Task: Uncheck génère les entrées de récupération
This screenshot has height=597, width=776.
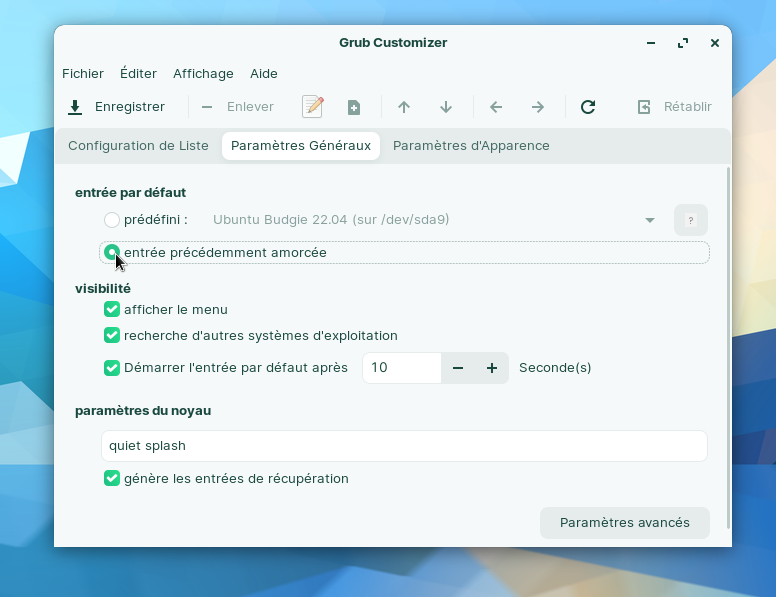Action: tap(112, 479)
